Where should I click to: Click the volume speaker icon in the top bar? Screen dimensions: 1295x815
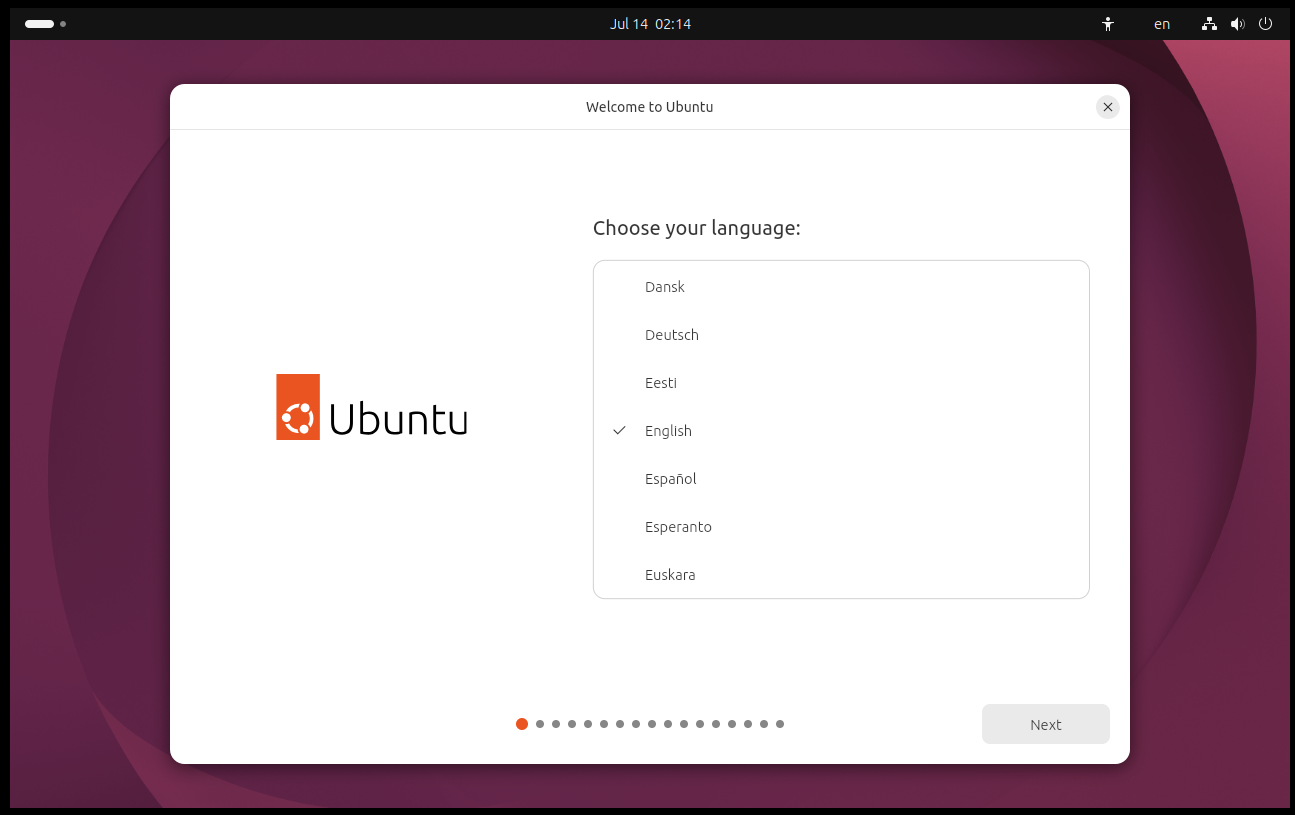pos(1237,24)
